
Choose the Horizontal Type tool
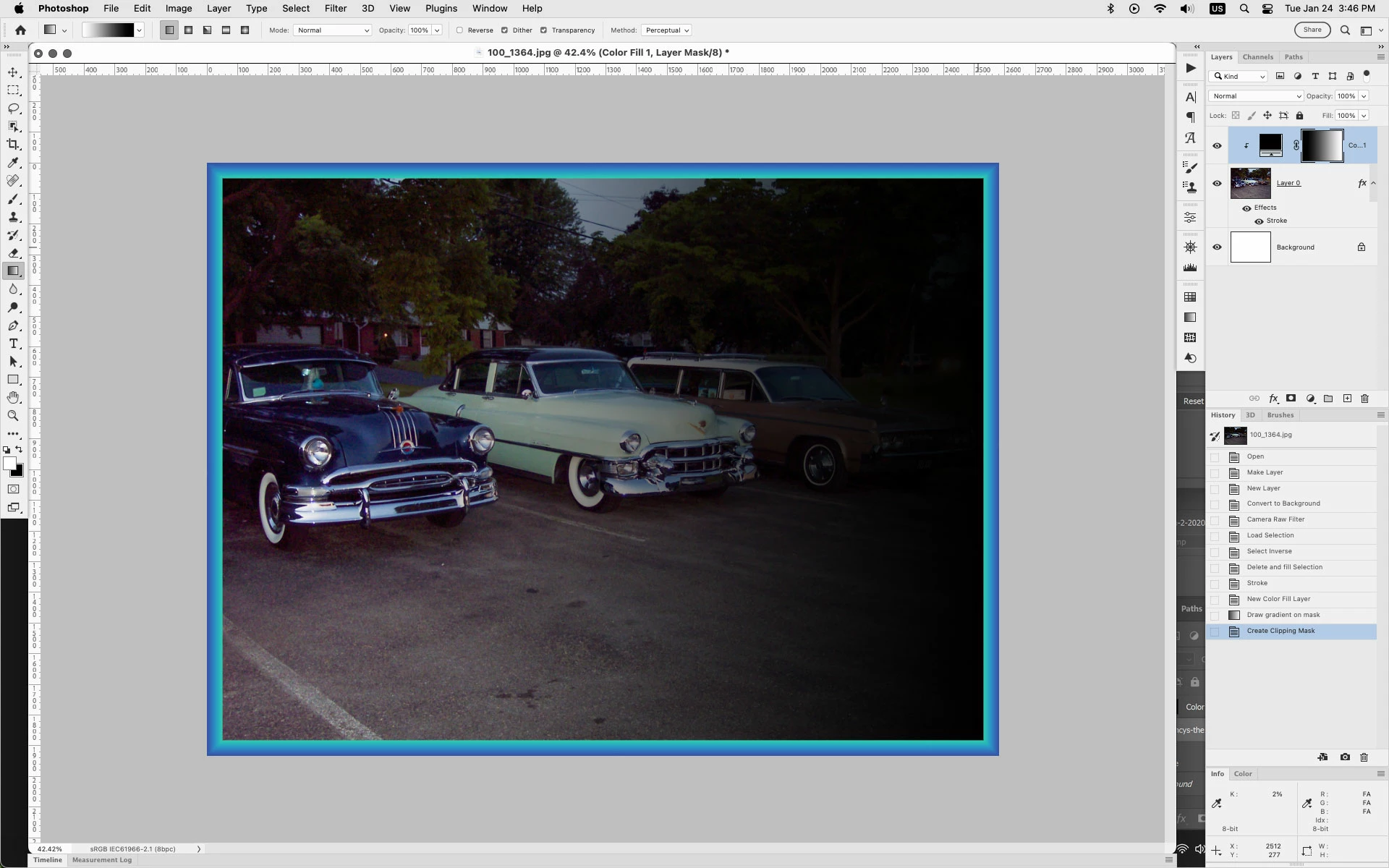(13, 344)
